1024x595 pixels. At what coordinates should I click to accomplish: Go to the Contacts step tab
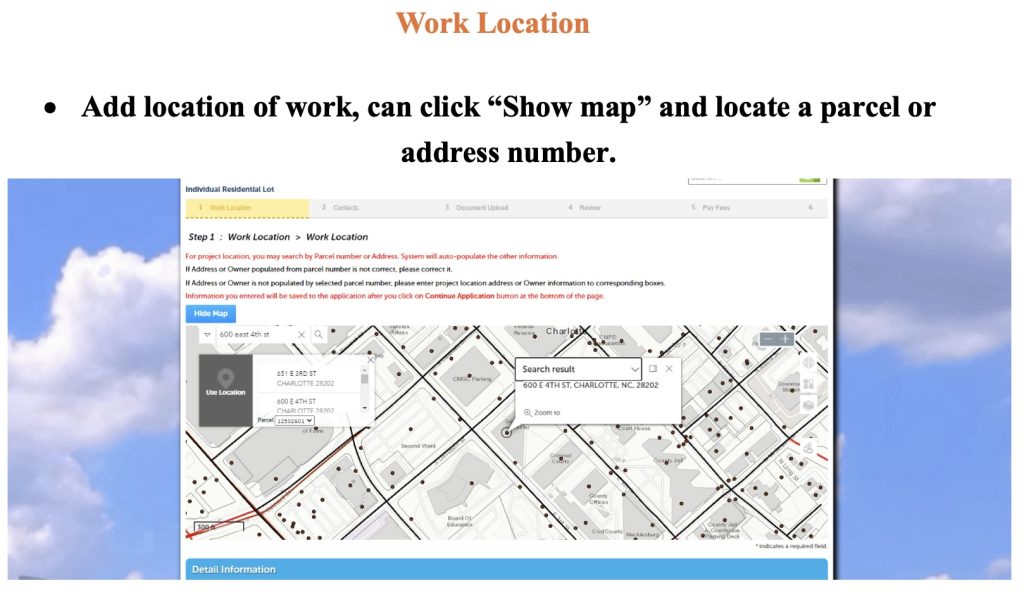click(341, 208)
